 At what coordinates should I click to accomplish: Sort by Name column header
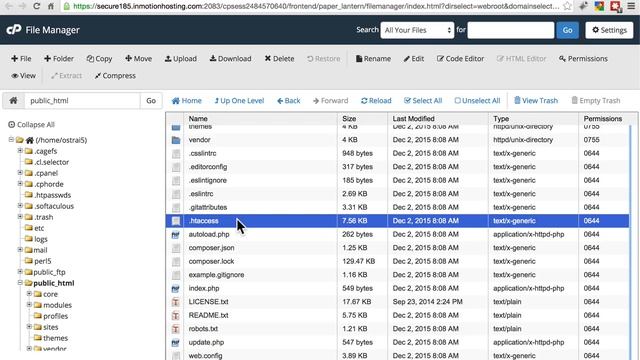pos(198,119)
